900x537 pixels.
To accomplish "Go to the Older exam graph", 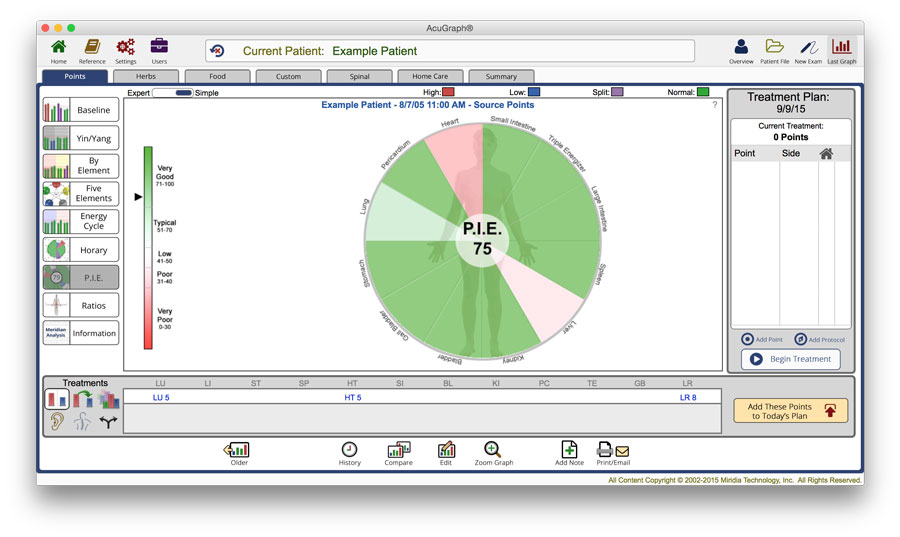I will point(238,453).
